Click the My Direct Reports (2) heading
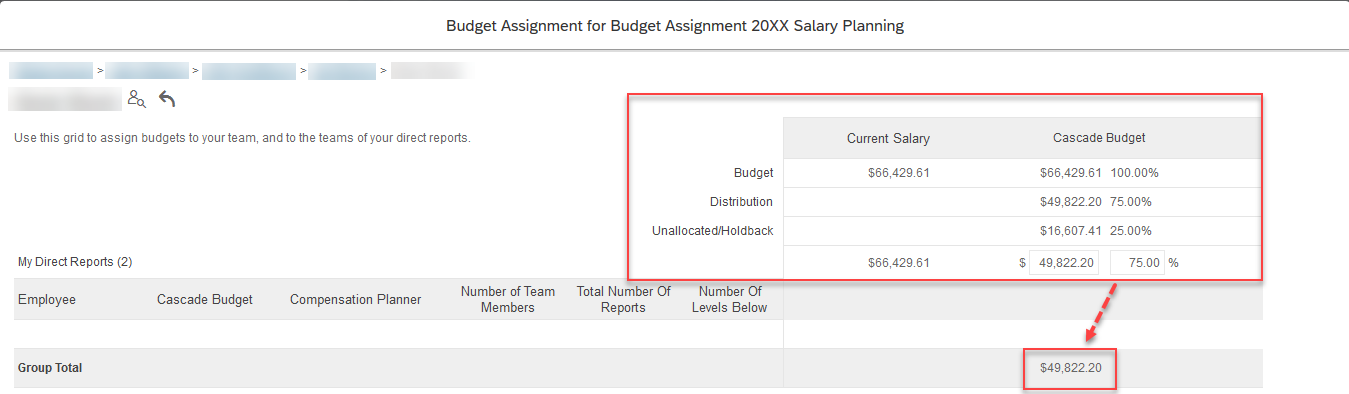The width and height of the screenshot is (1349, 394). 75,262
